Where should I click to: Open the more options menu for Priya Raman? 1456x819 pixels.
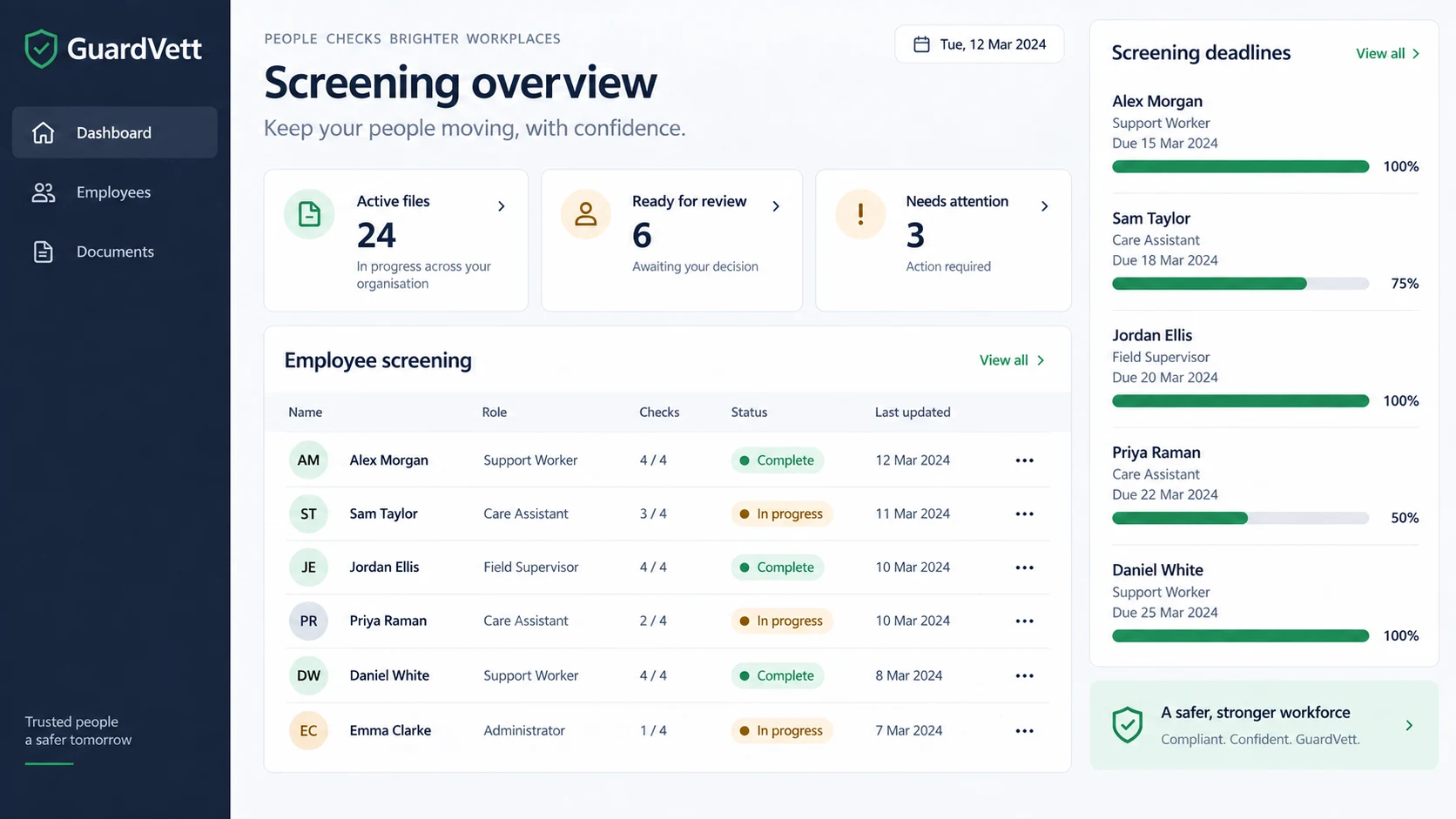point(1024,621)
